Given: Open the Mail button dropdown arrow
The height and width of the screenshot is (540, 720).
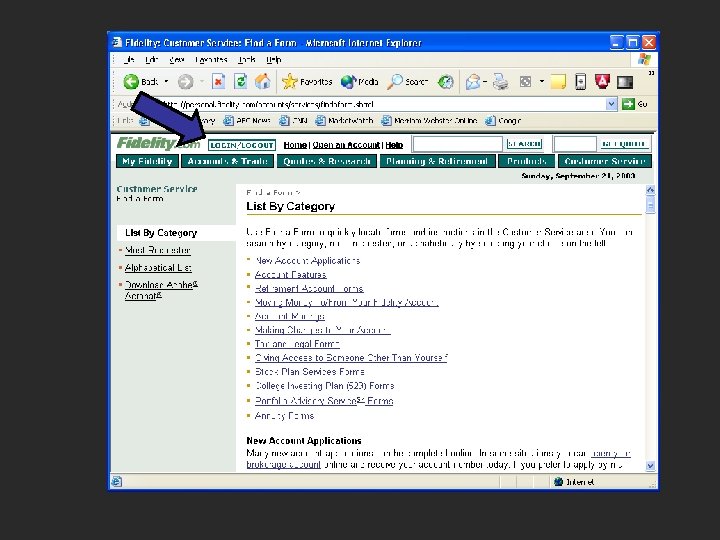Looking at the screenshot, I should point(485,82).
